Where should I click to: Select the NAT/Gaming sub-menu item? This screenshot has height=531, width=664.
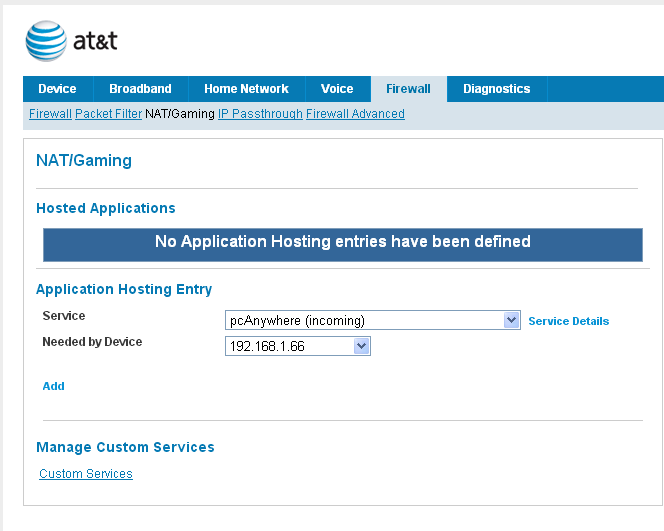pyautogui.click(x=180, y=114)
